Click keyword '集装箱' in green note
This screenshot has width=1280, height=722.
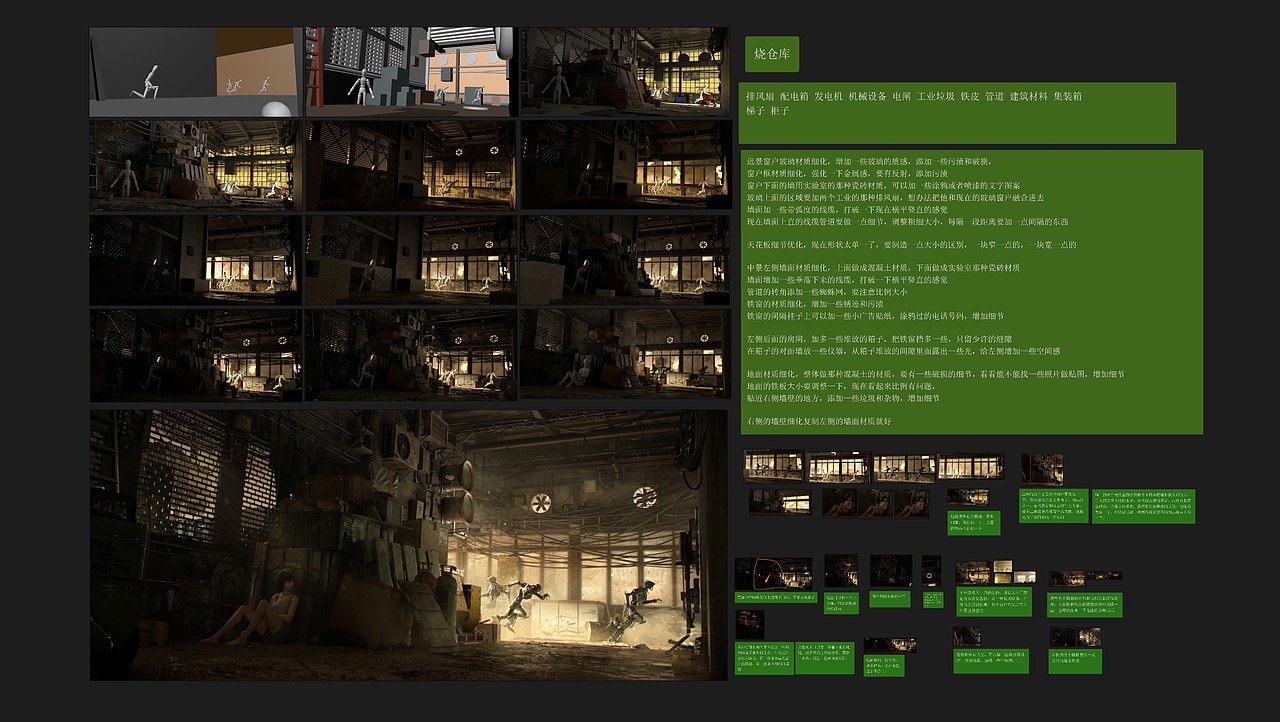click(1068, 97)
